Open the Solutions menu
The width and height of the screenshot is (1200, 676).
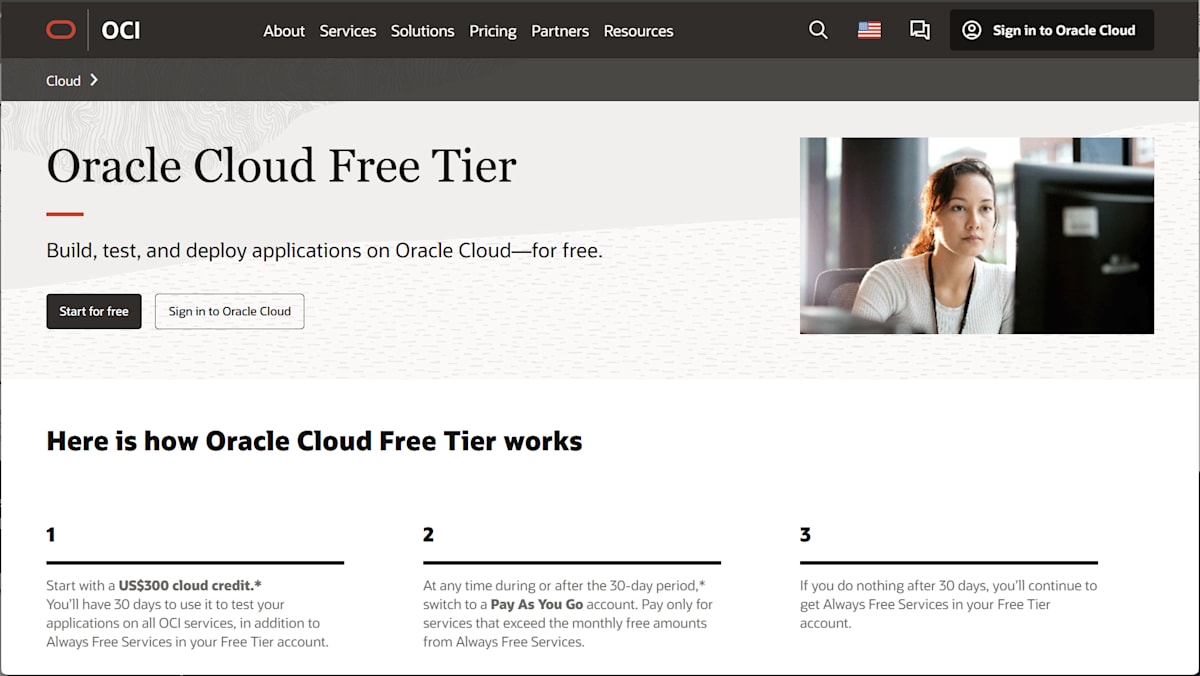tap(423, 31)
